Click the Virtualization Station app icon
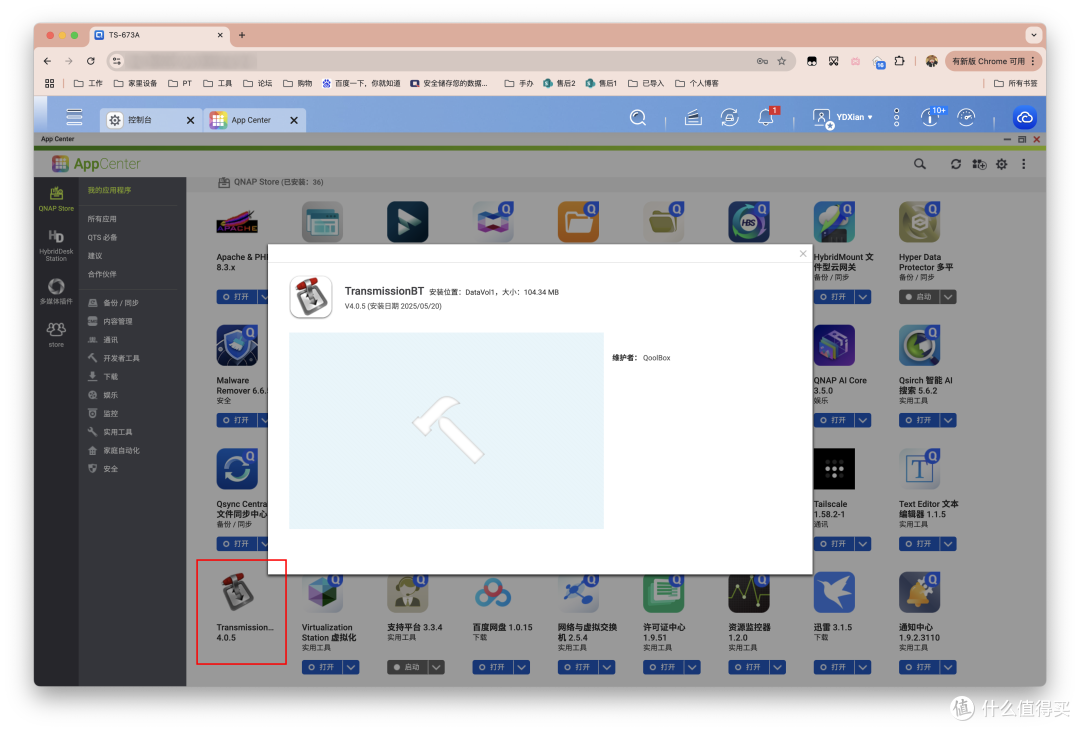Screen dimensions: 1080x731 click(x=322, y=593)
